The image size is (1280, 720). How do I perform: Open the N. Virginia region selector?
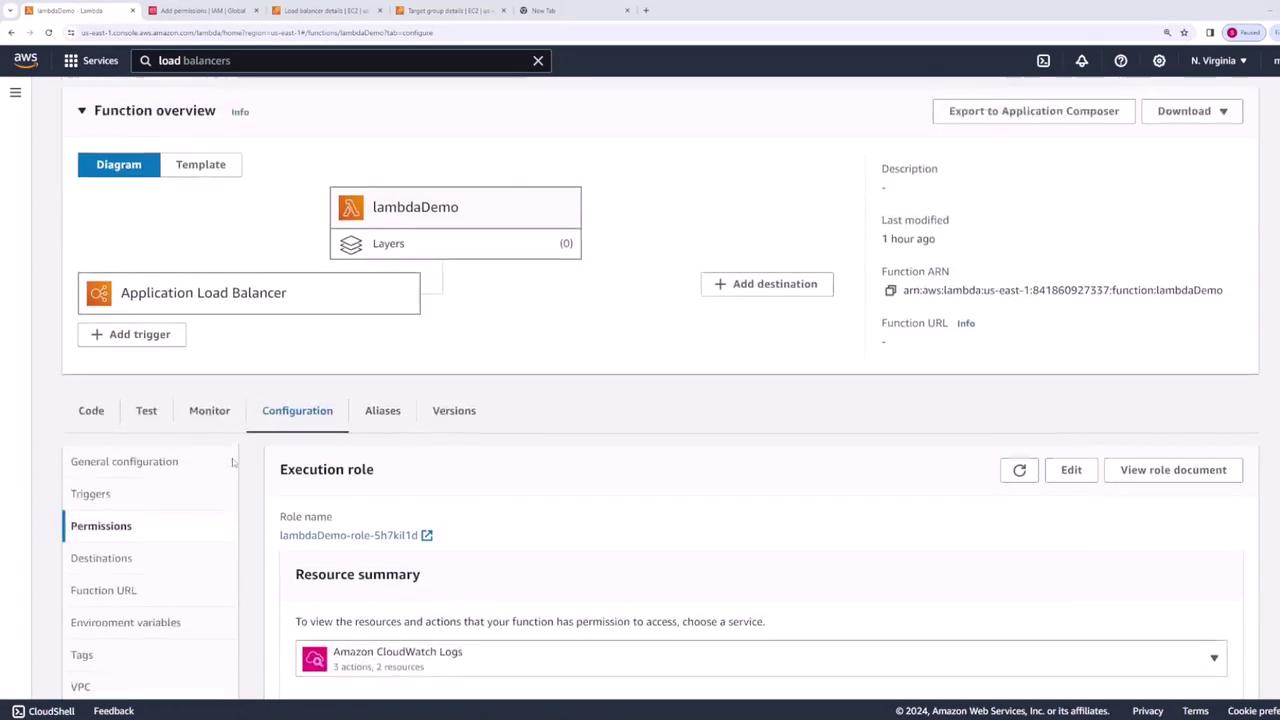[1218, 61]
